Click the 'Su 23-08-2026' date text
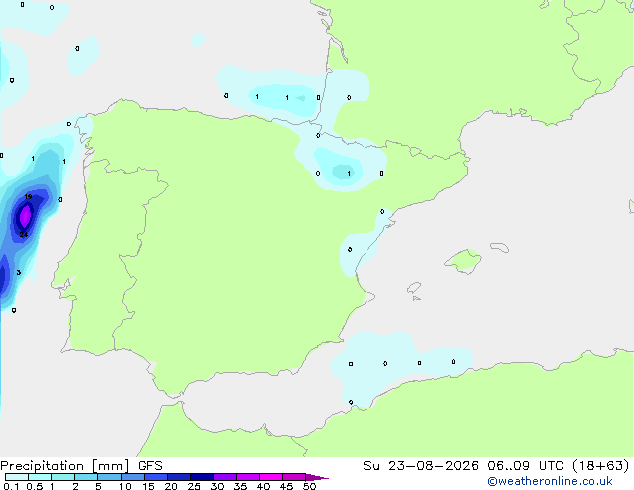The width and height of the screenshot is (634, 490). 421,466
